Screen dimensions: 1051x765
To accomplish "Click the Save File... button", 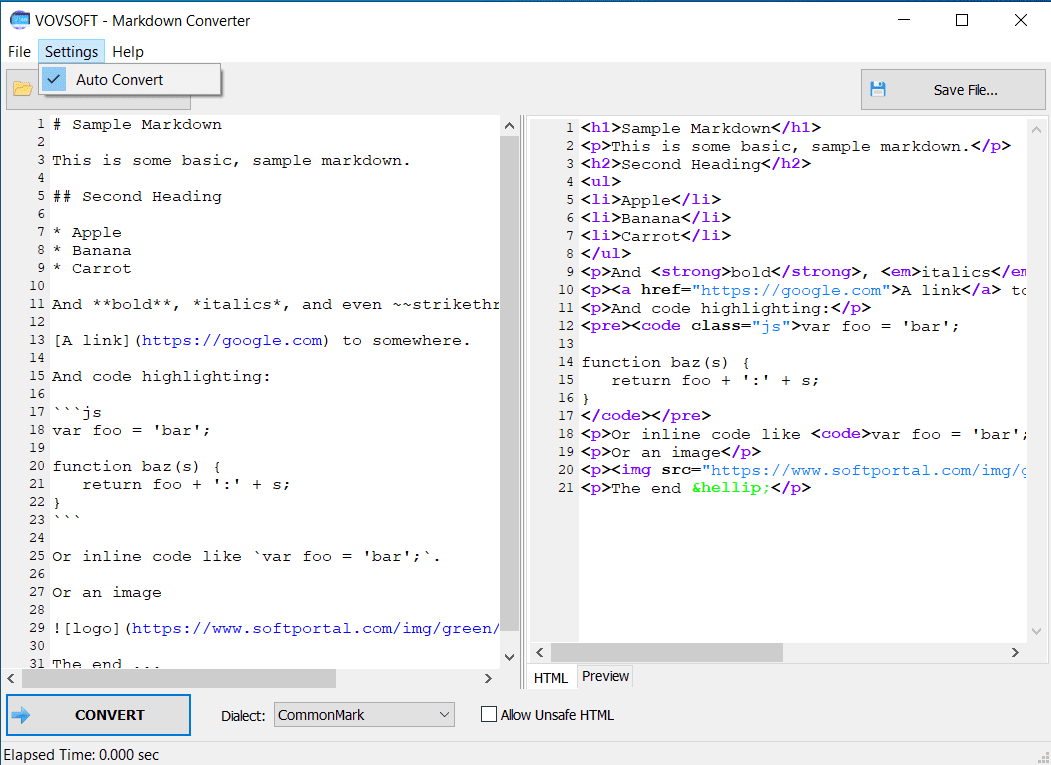I will point(952,89).
